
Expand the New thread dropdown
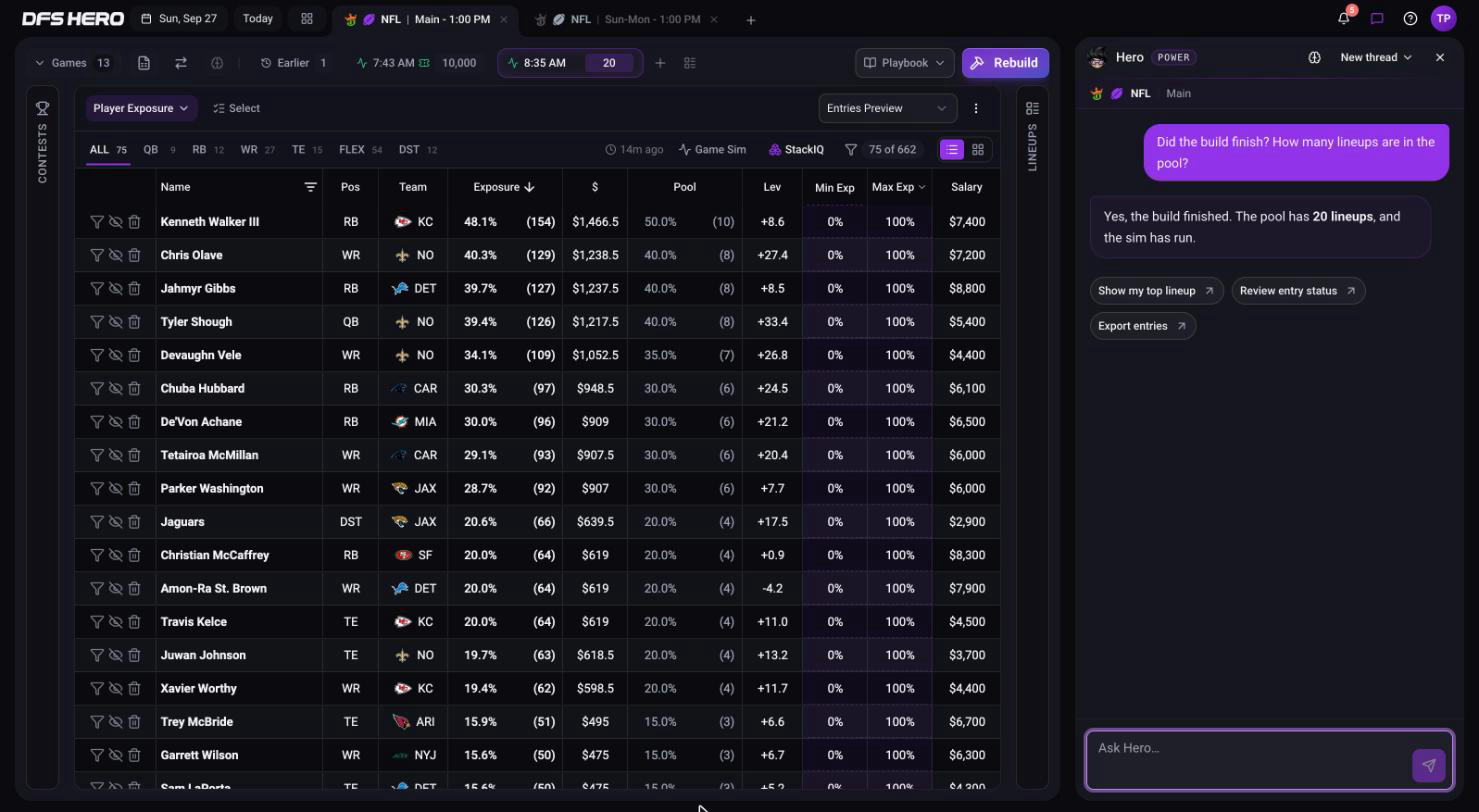[x=1376, y=57]
